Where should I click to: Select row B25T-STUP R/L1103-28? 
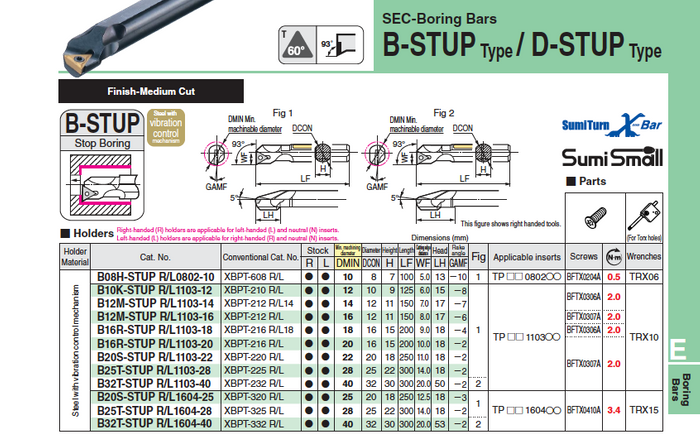279,370
